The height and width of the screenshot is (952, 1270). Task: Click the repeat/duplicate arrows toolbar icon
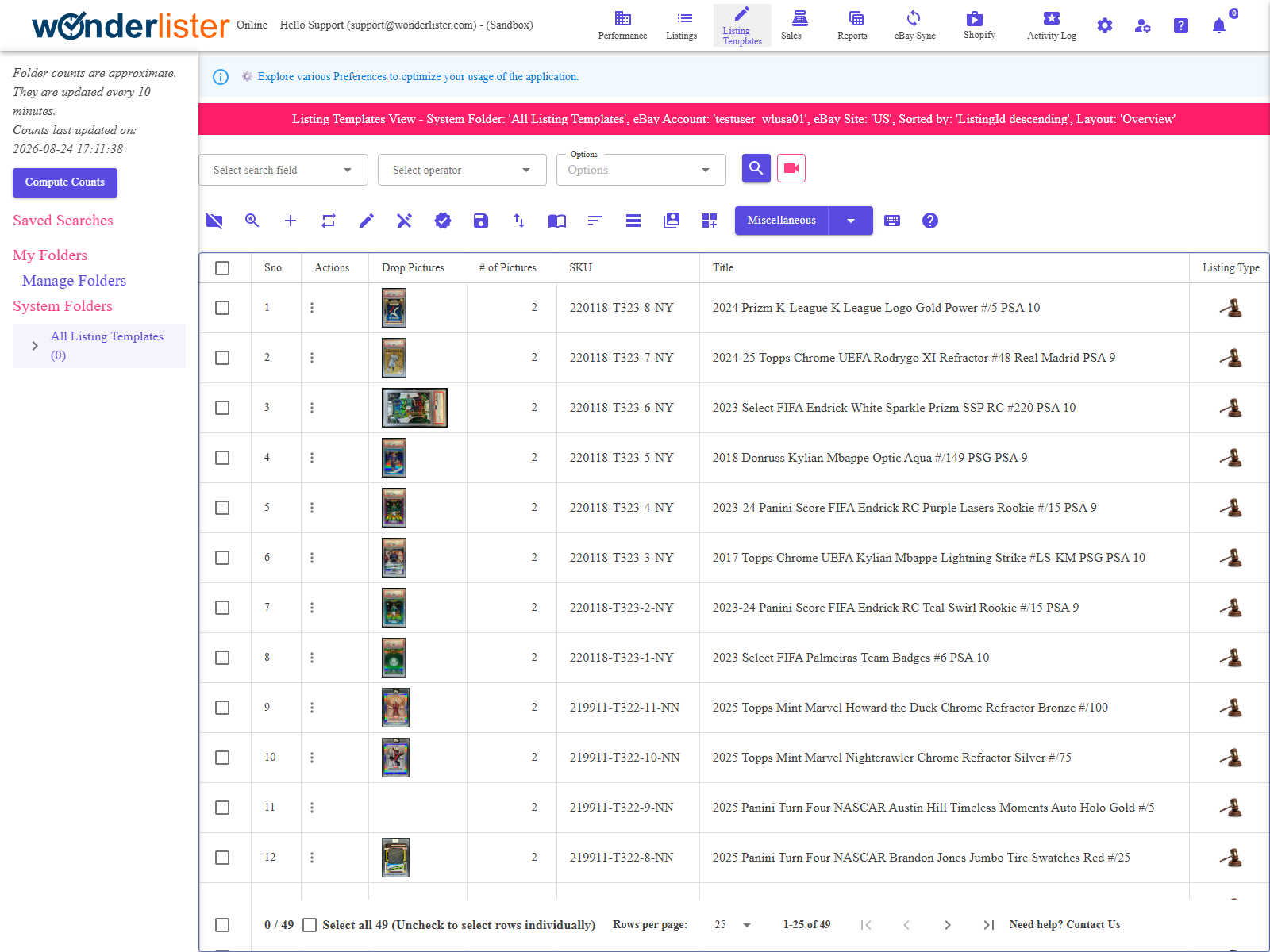pyautogui.click(x=329, y=221)
